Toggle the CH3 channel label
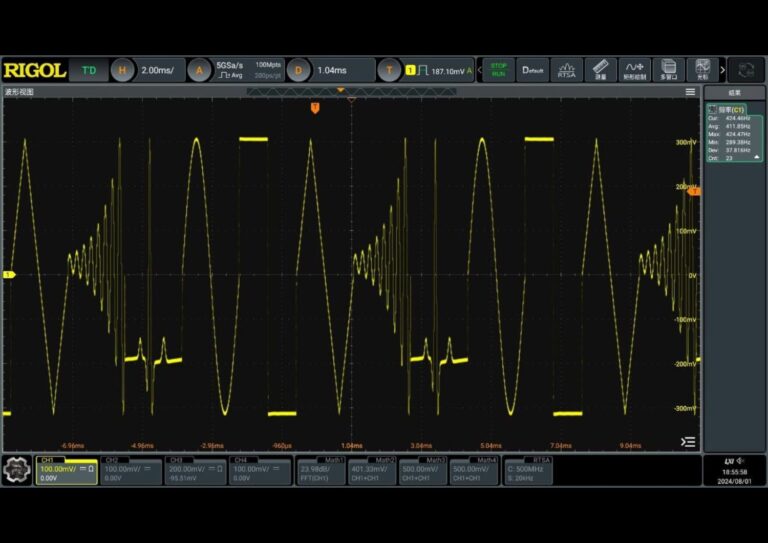 click(x=176, y=460)
